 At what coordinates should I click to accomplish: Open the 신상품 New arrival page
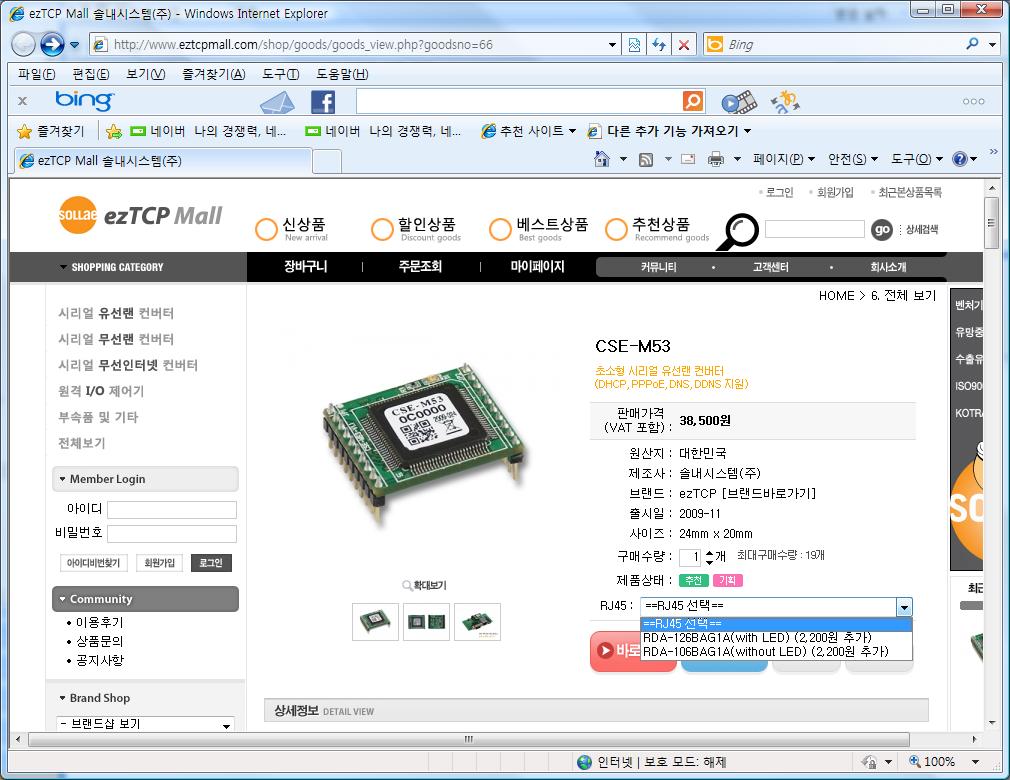point(292,229)
